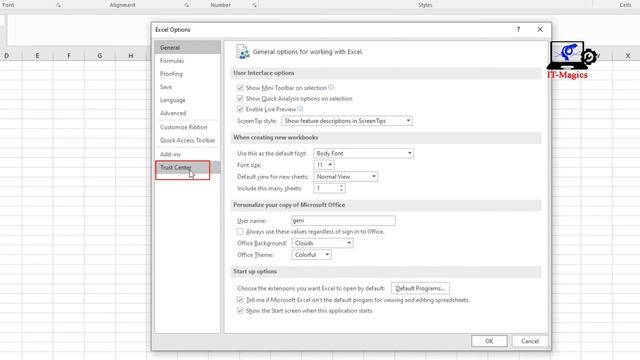640x360 pixels.
Task: Click the User name input field
Action: [x=343, y=220]
